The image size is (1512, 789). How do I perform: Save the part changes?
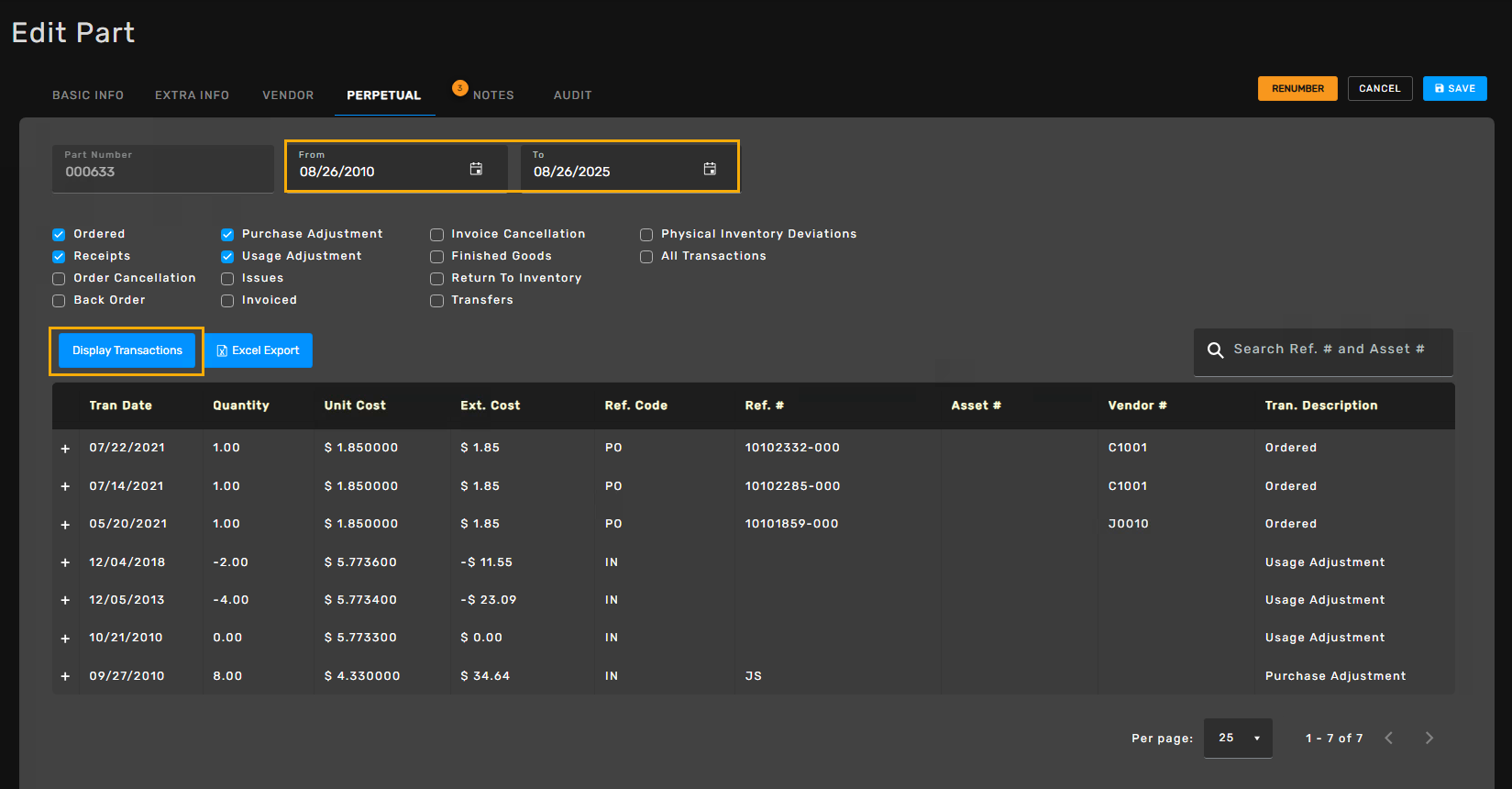coord(1454,89)
